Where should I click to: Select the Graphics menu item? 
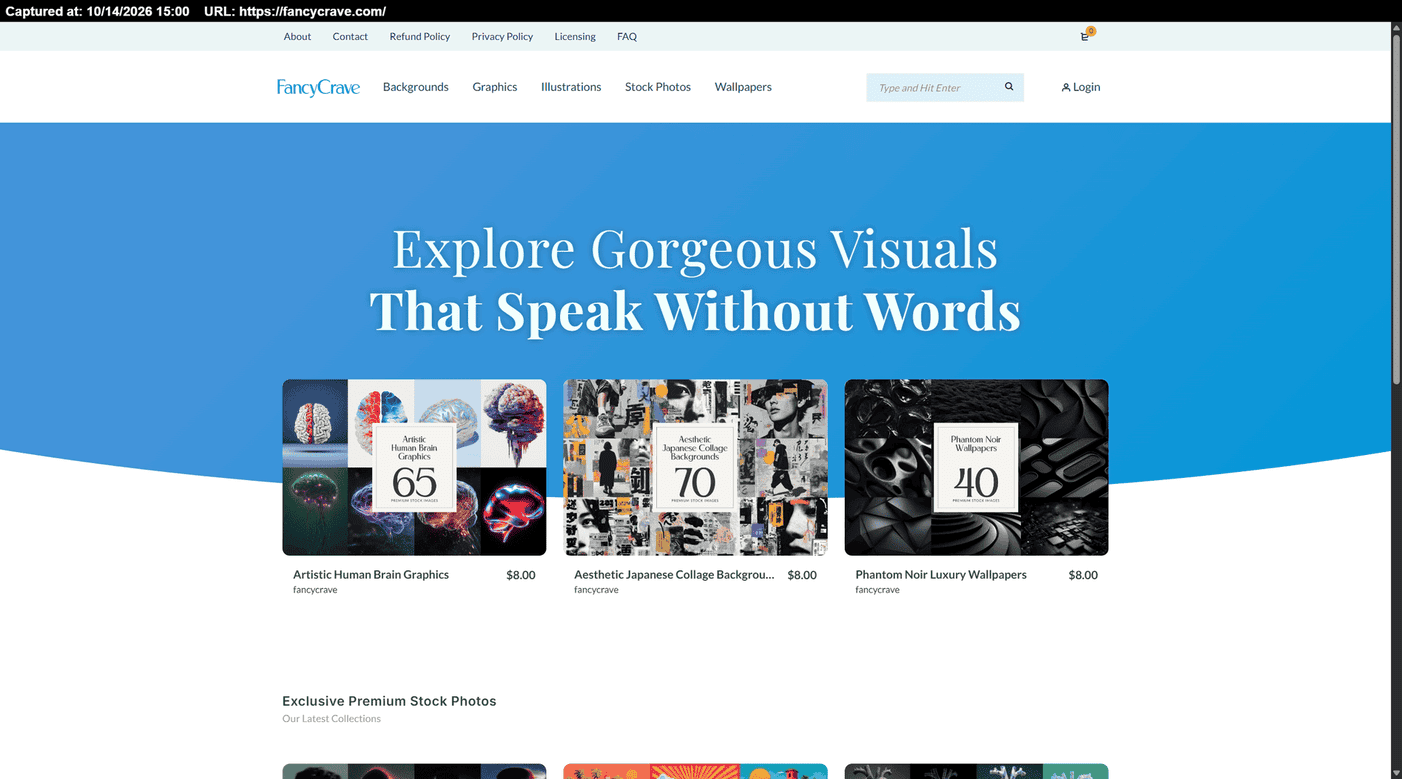[495, 87]
